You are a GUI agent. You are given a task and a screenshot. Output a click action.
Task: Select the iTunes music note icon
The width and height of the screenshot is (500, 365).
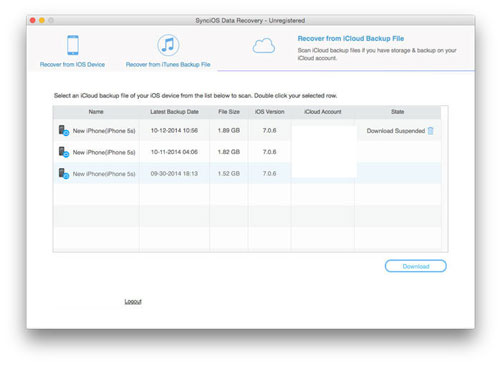point(168,45)
